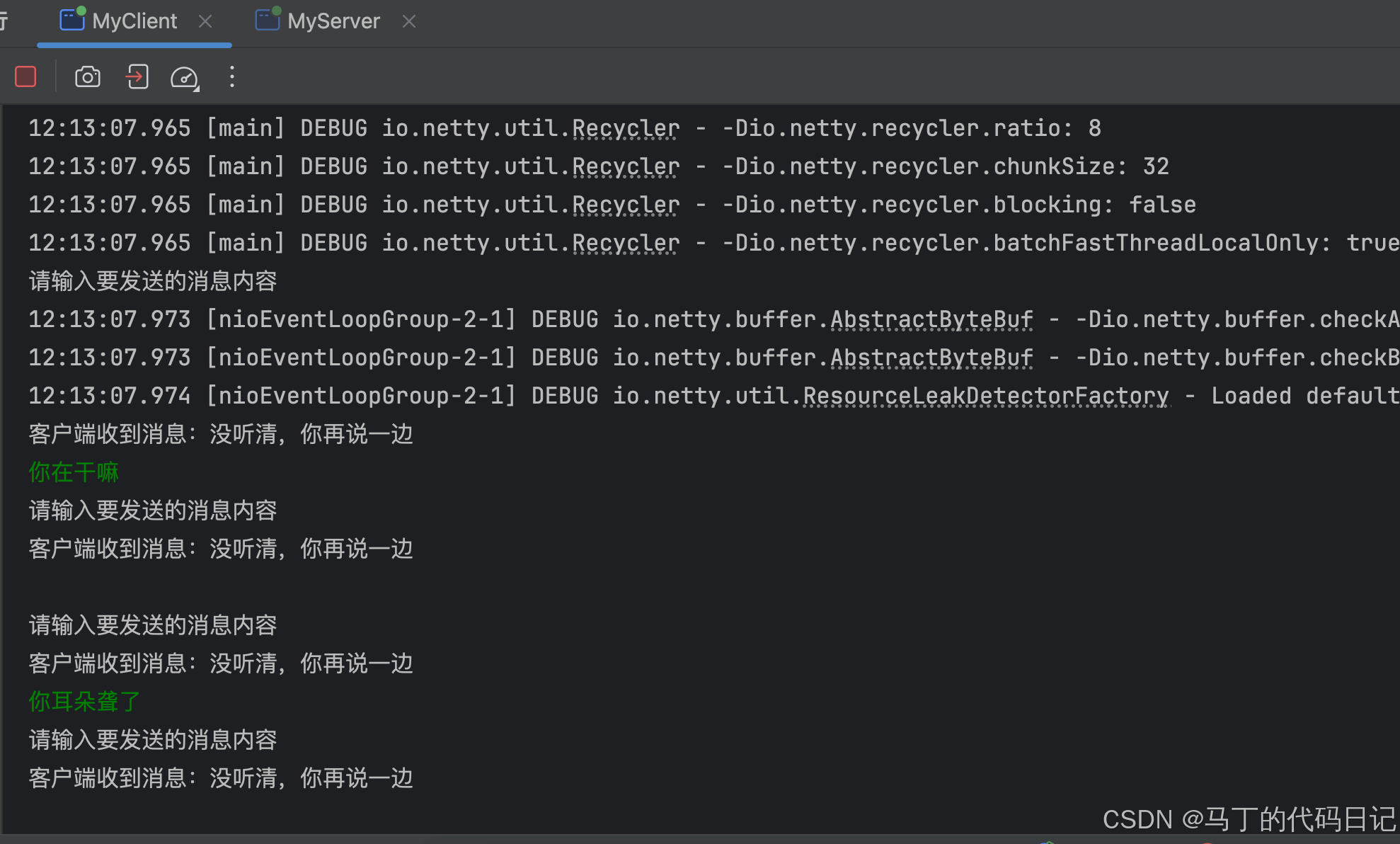Open Recycler link on chunkSize line

click(x=626, y=166)
